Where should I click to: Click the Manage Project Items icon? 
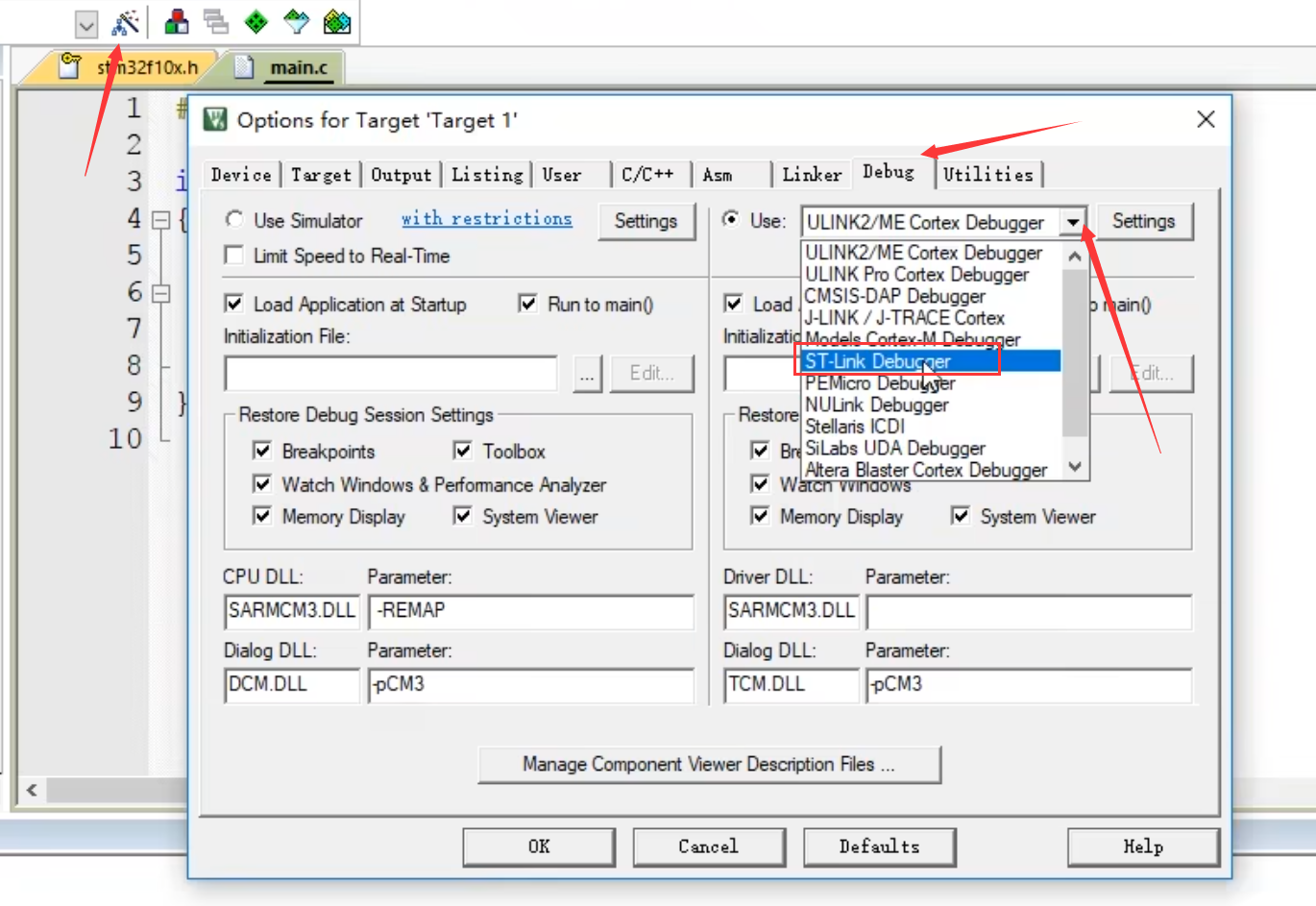[177, 22]
